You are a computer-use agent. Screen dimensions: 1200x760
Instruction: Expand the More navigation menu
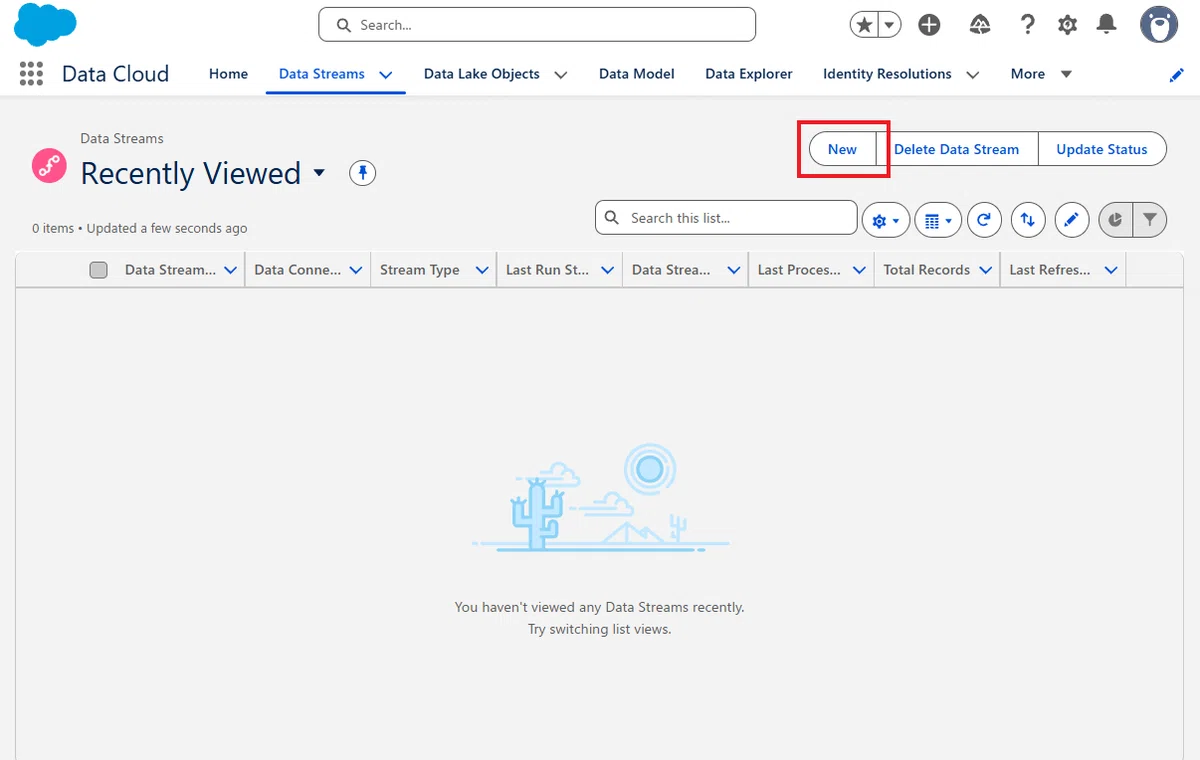click(x=1042, y=74)
